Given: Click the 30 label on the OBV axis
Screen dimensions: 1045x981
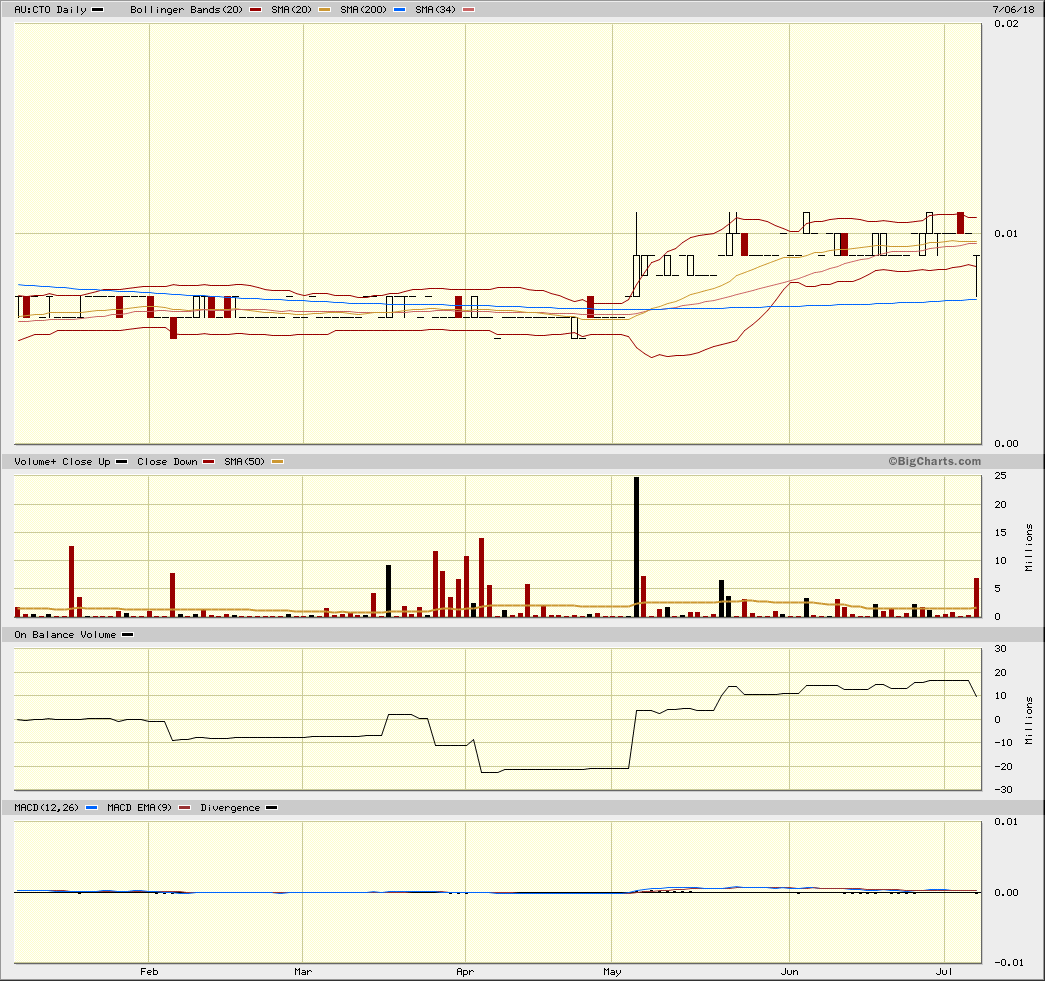Looking at the screenshot, I should pyautogui.click(x=1000, y=649).
